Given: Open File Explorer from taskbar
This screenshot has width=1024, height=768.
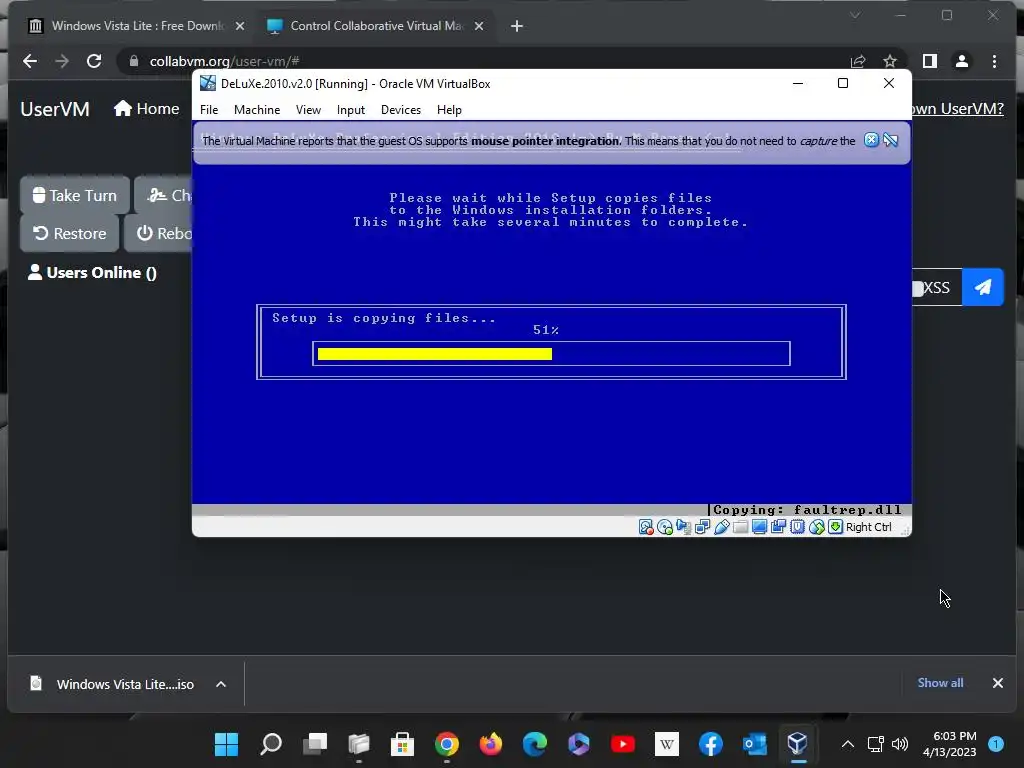Looking at the screenshot, I should [x=359, y=744].
